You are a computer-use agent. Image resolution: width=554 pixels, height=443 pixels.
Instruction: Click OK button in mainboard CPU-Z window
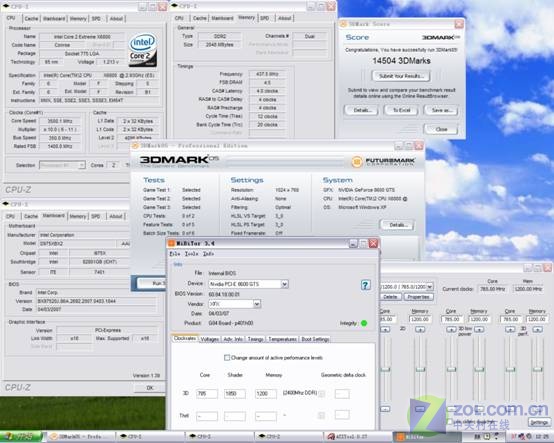point(150,388)
